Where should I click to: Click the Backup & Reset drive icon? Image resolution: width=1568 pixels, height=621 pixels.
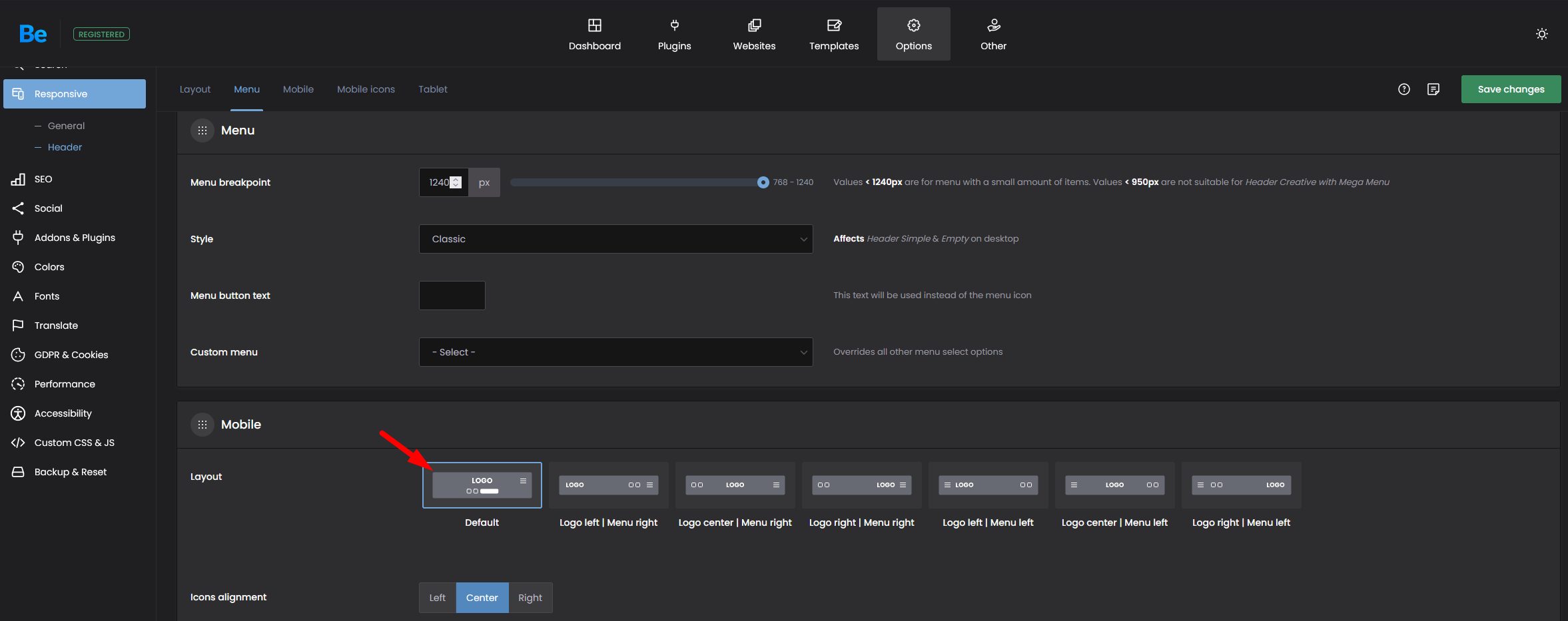pos(18,472)
